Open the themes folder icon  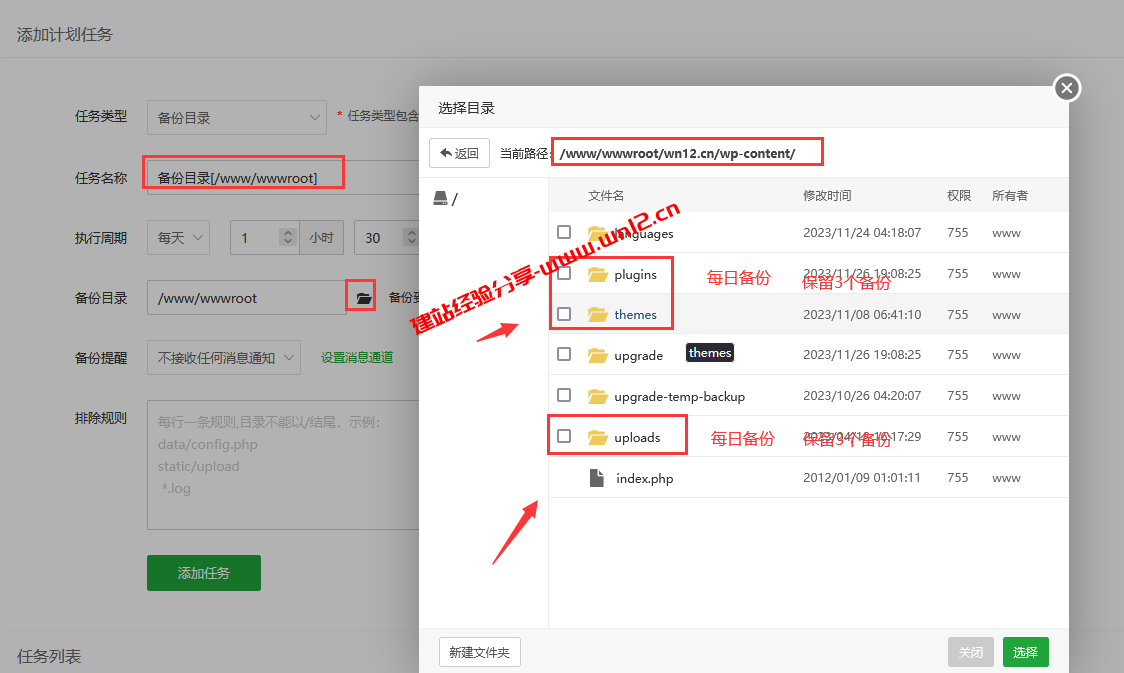point(599,314)
